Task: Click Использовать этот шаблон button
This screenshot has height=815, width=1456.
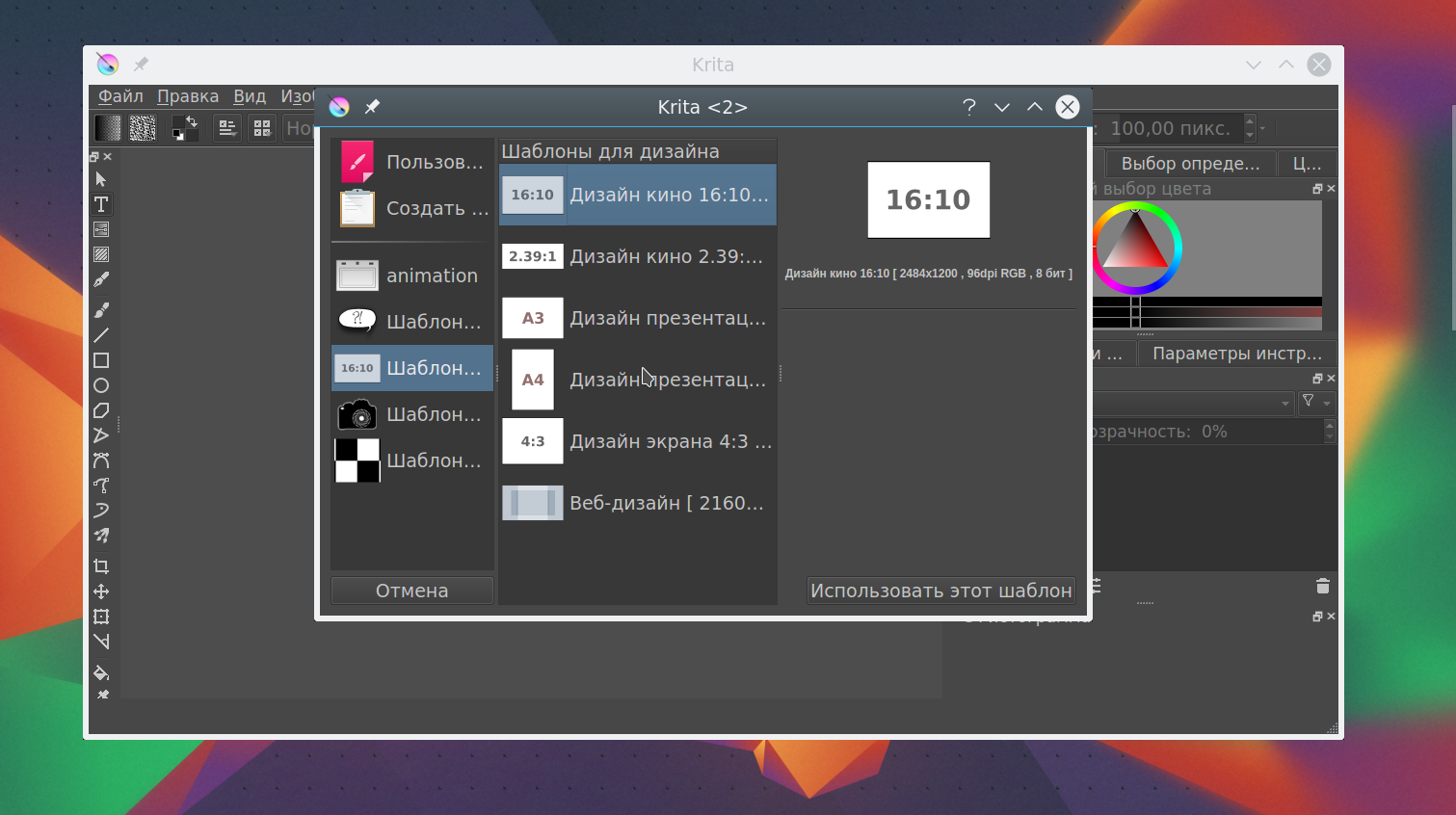Action: coord(941,591)
